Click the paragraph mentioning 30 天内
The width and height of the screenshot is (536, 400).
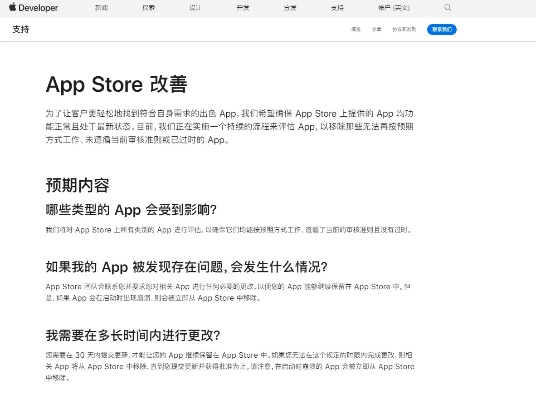[230, 366]
